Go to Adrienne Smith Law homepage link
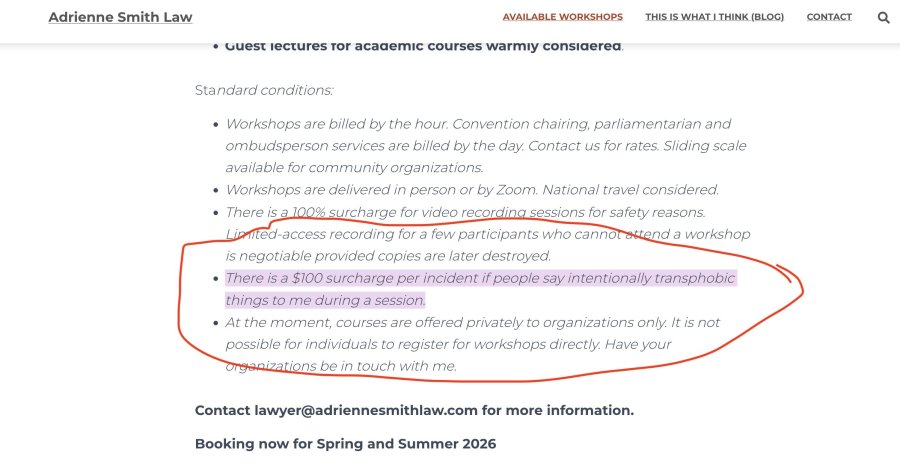 click(x=121, y=17)
